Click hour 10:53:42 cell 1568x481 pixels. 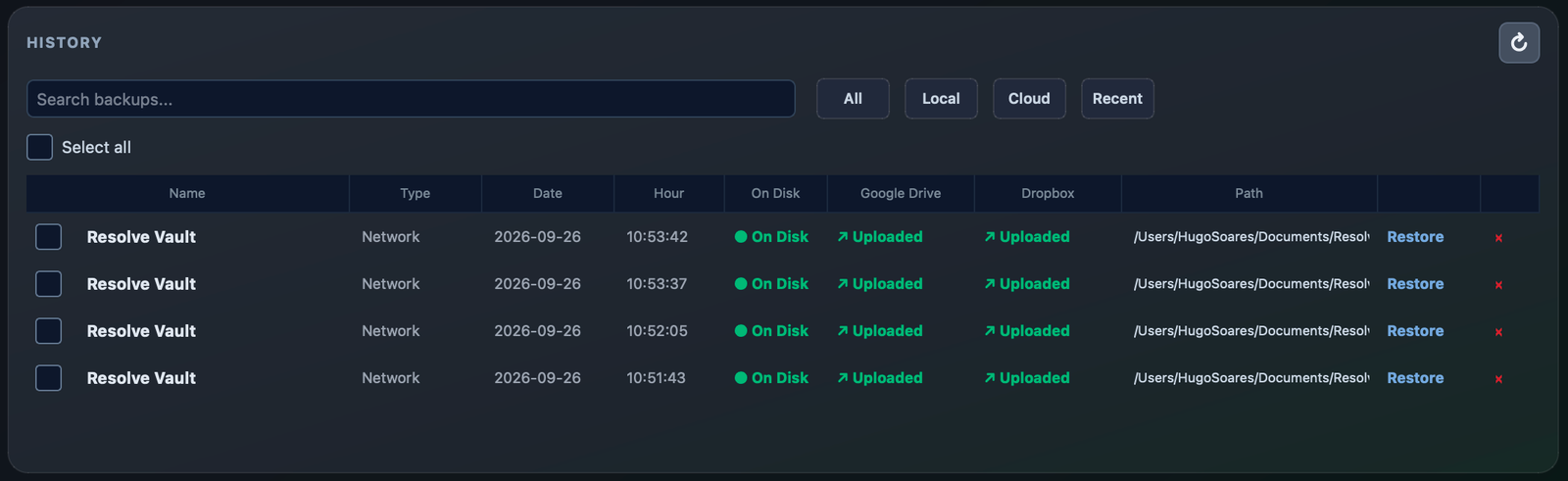[658, 237]
